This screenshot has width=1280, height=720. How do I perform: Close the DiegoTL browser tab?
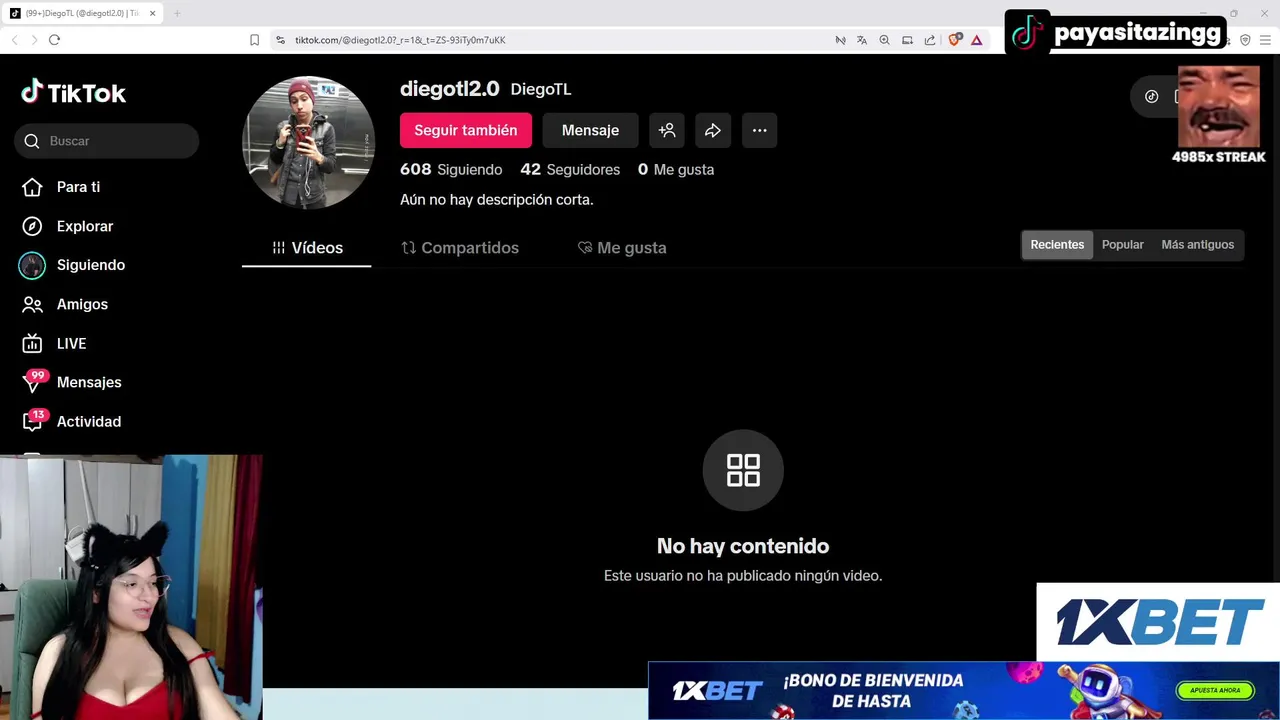[153, 13]
